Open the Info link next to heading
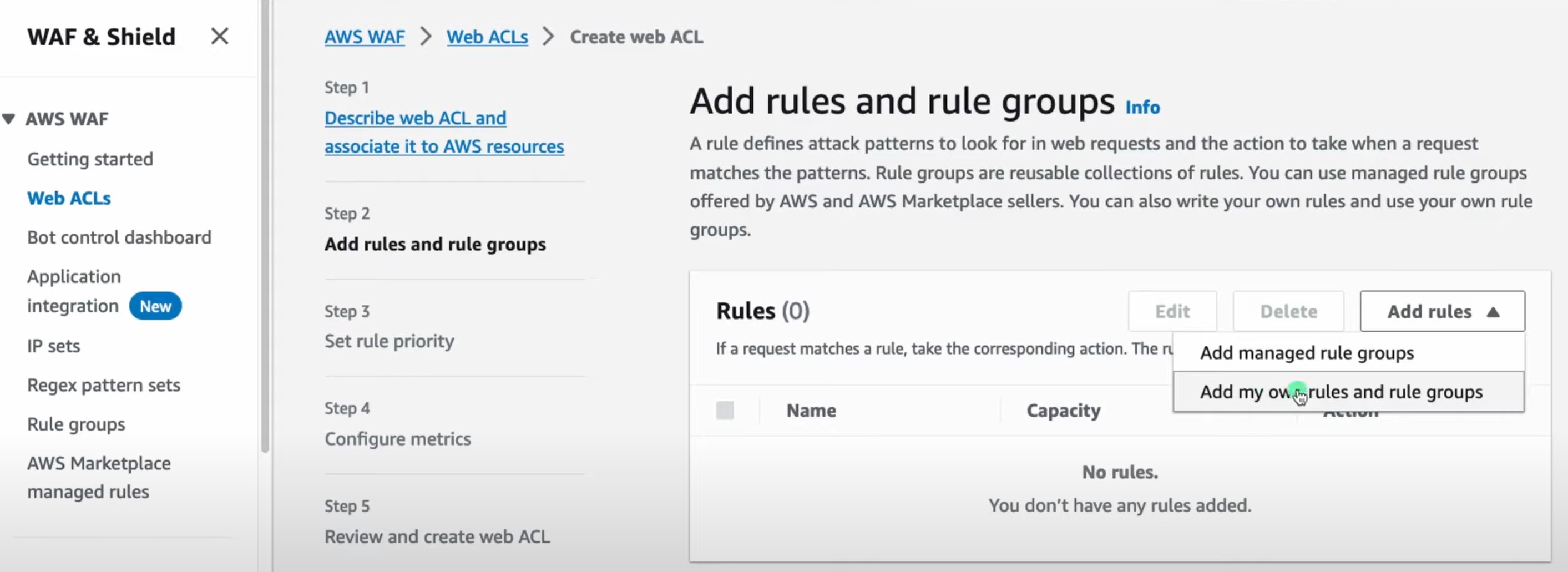This screenshot has width=1568, height=572. coord(1142,107)
